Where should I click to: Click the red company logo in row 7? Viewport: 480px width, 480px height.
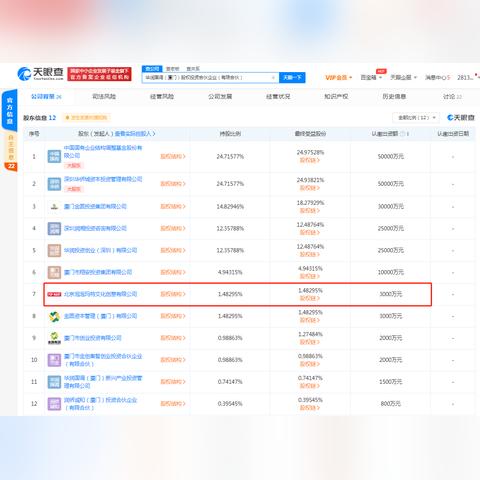point(54,294)
